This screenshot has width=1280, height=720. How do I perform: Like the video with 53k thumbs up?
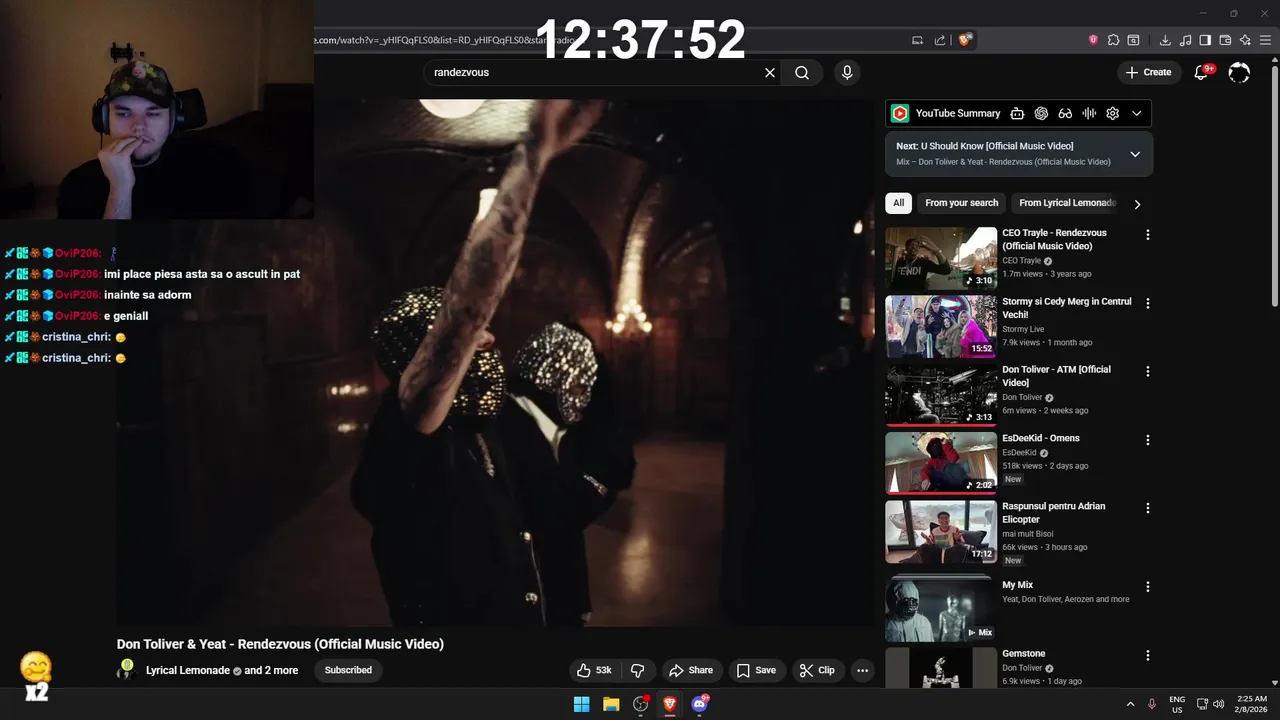(594, 670)
